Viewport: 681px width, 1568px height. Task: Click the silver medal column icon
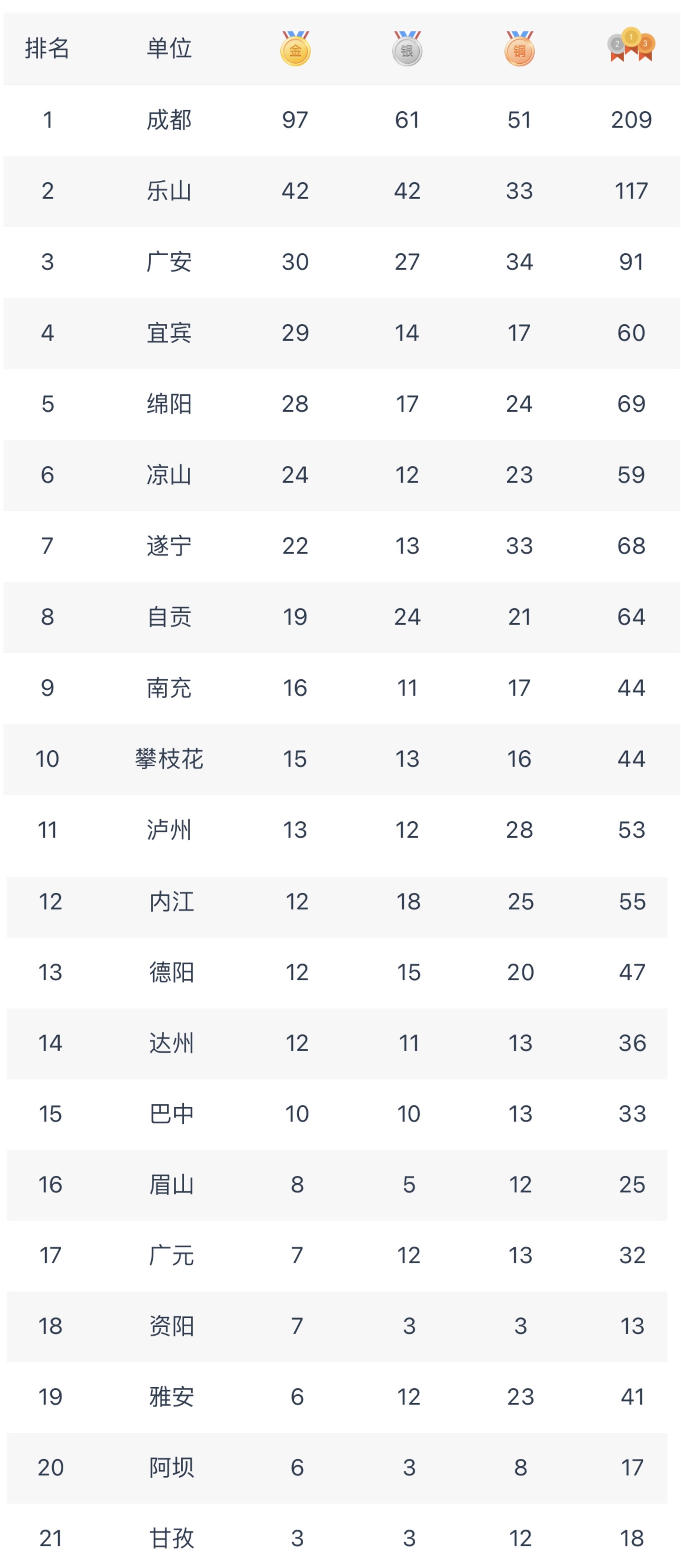coord(407,49)
